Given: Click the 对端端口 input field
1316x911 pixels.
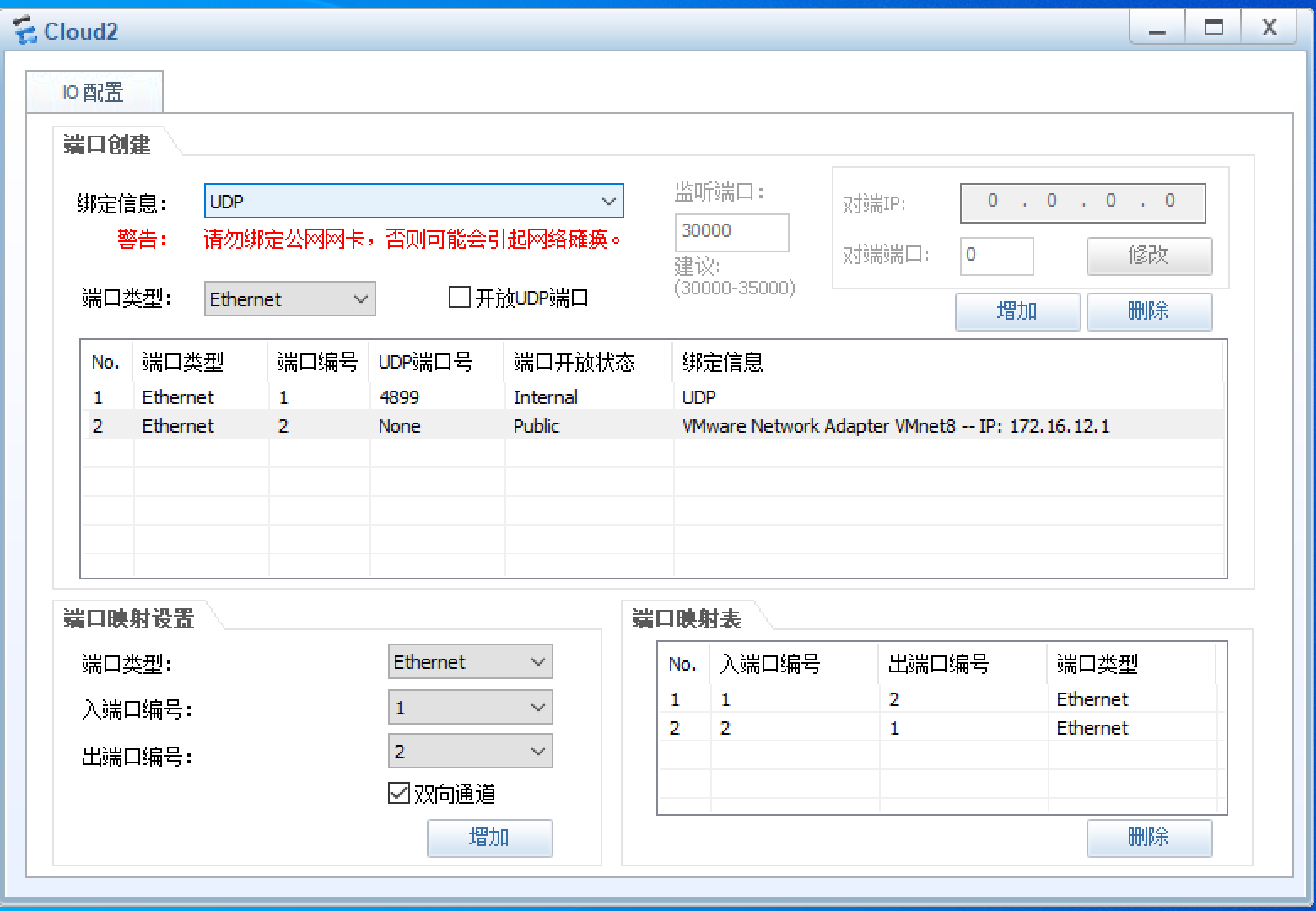Looking at the screenshot, I should [996, 256].
